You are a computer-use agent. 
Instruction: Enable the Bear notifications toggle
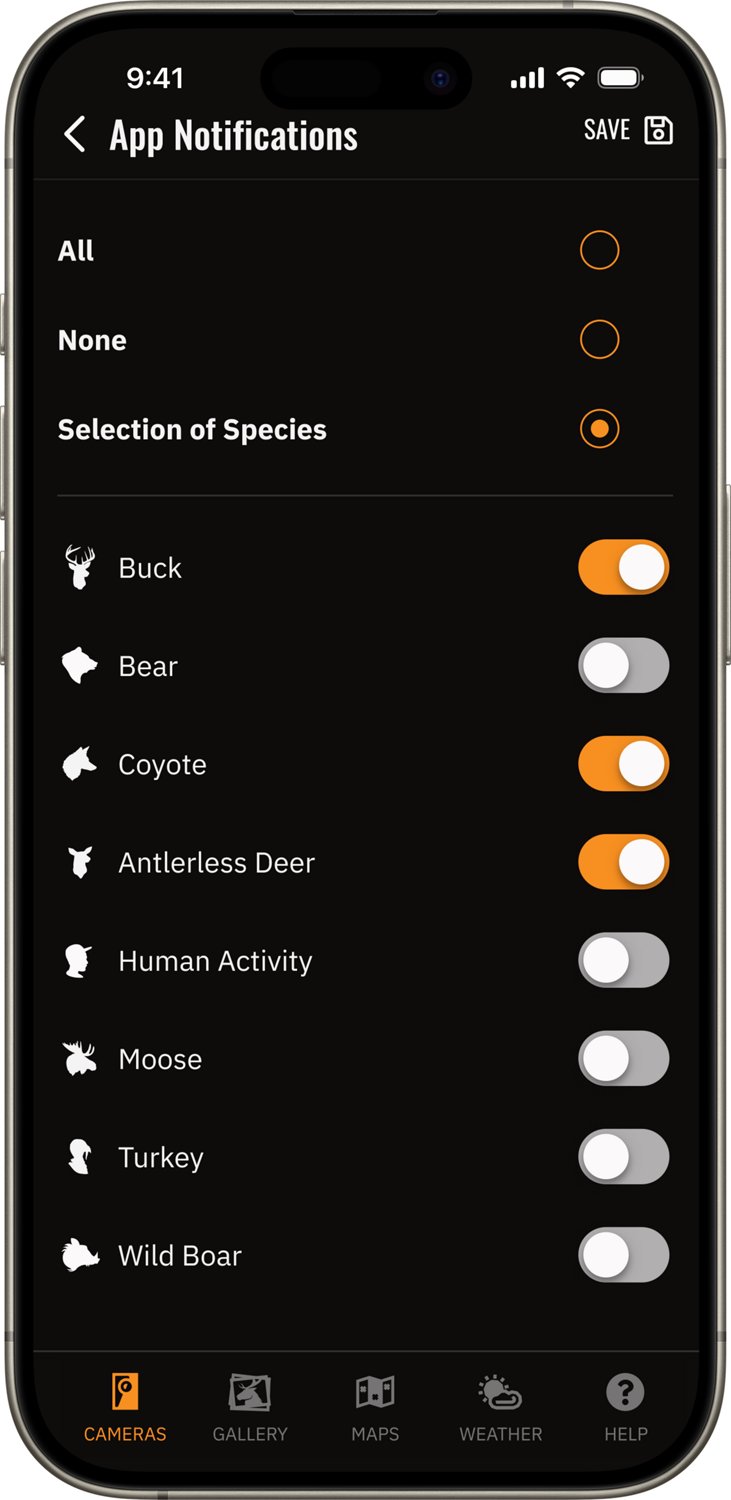coord(623,666)
